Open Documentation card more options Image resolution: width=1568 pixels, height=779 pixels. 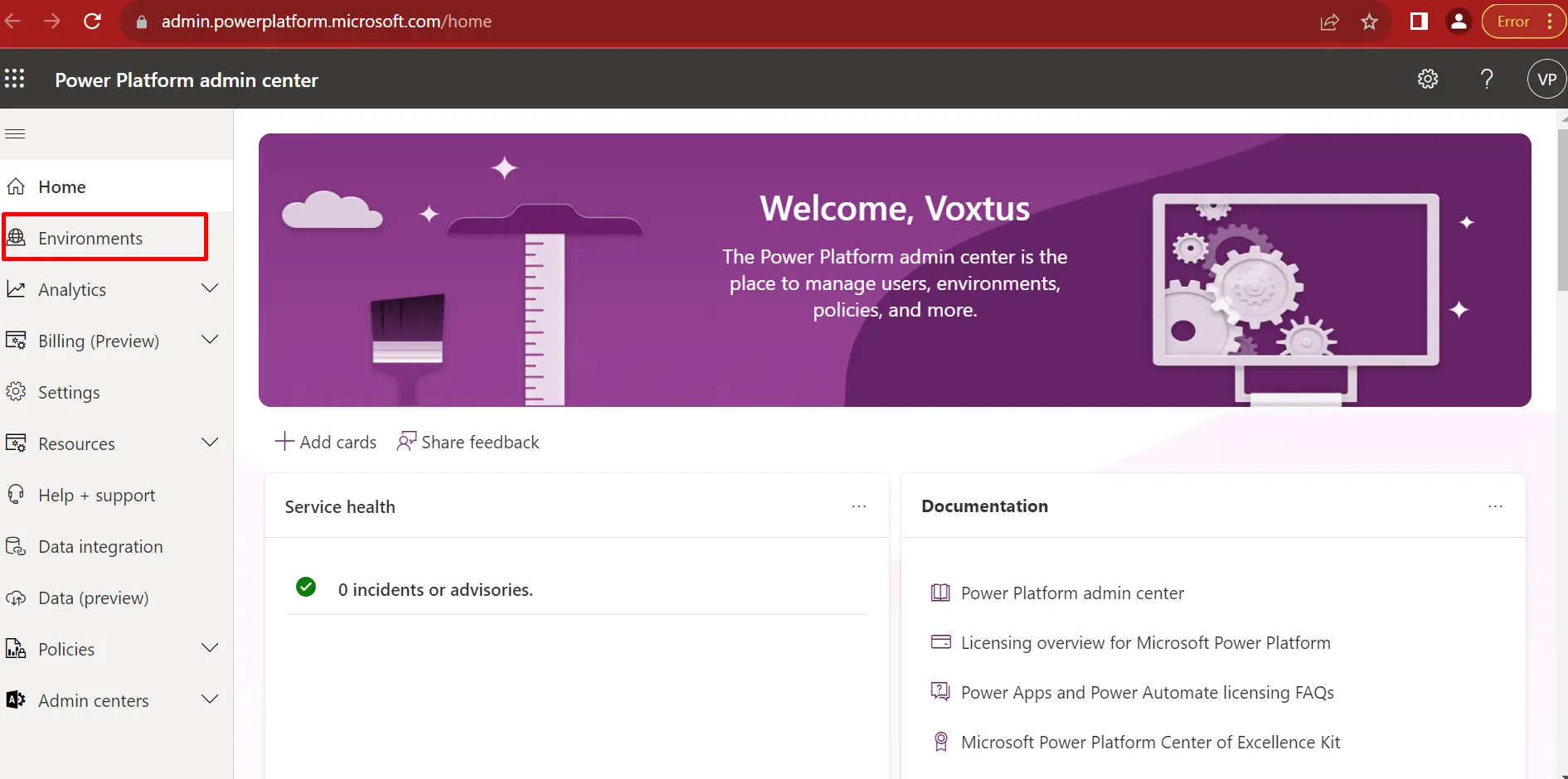(x=1495, y=506)
